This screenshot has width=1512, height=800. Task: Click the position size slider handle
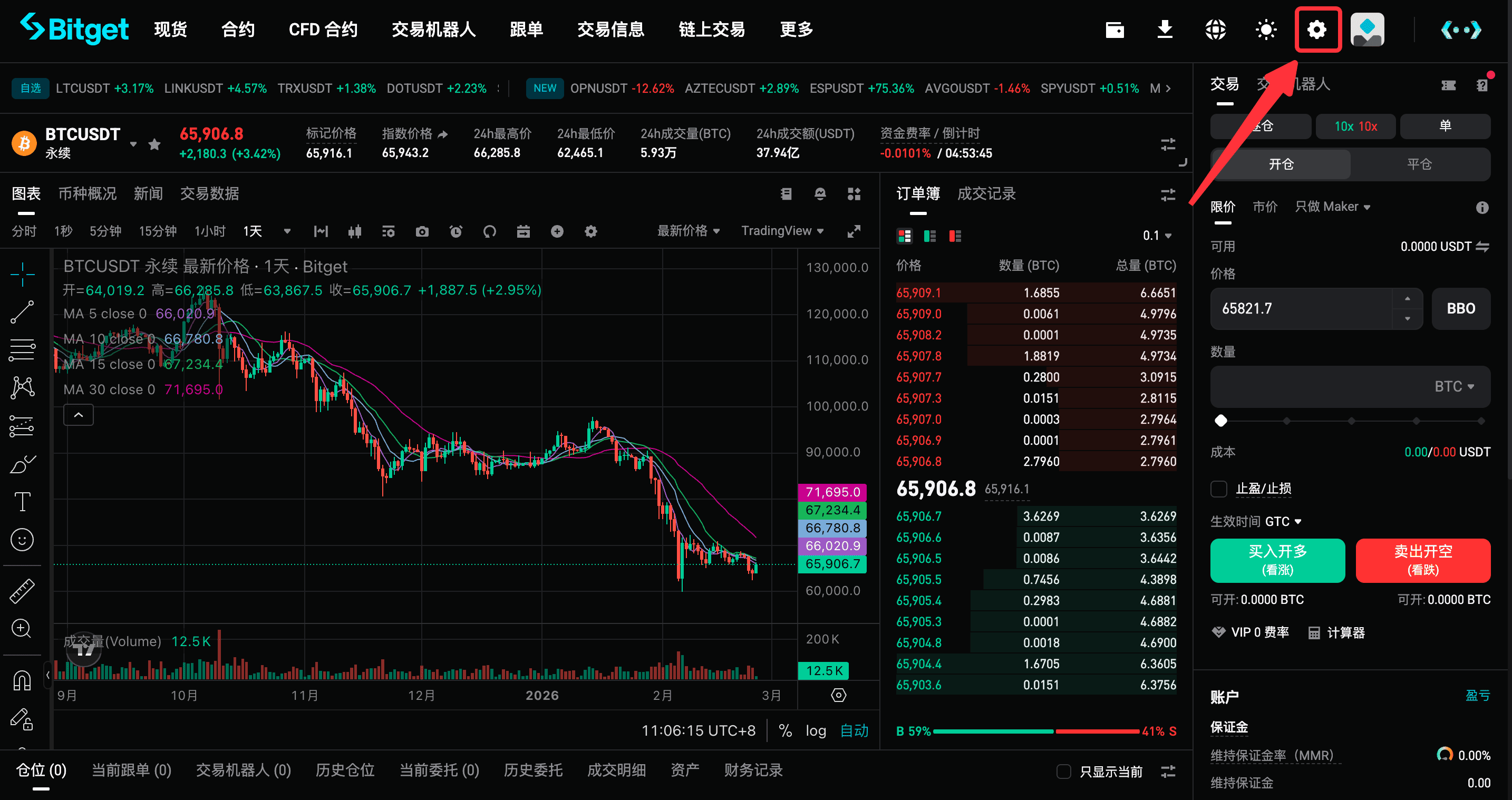point(1222,420)
